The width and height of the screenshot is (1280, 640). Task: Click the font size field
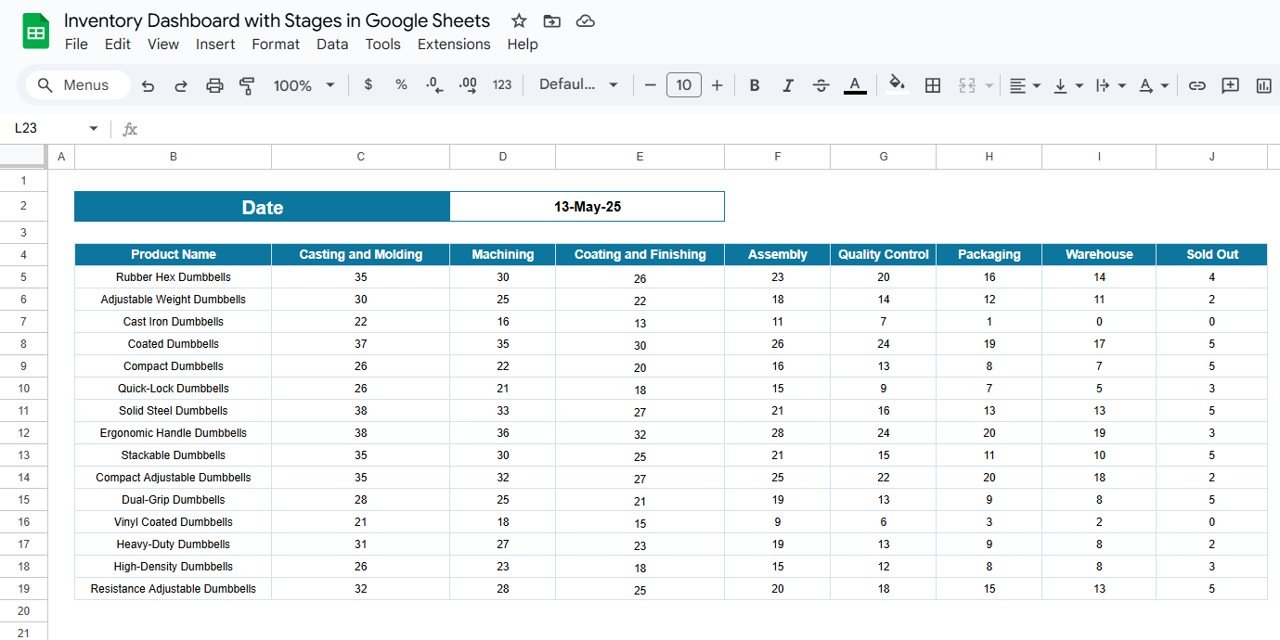tap(684, 85)
